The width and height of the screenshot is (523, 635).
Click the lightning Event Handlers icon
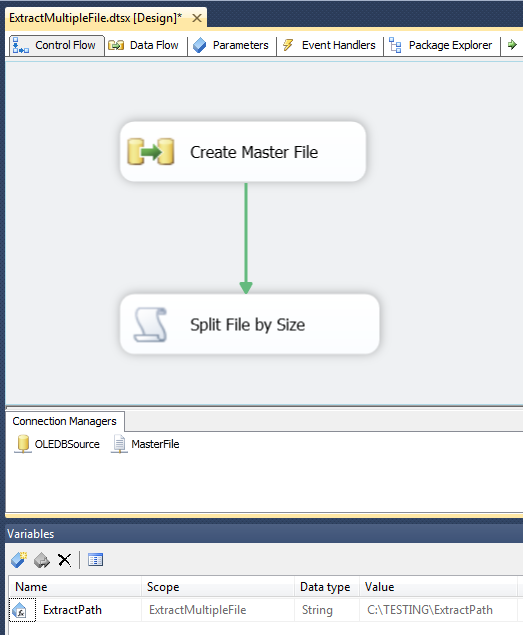click(x=288, y=45)
